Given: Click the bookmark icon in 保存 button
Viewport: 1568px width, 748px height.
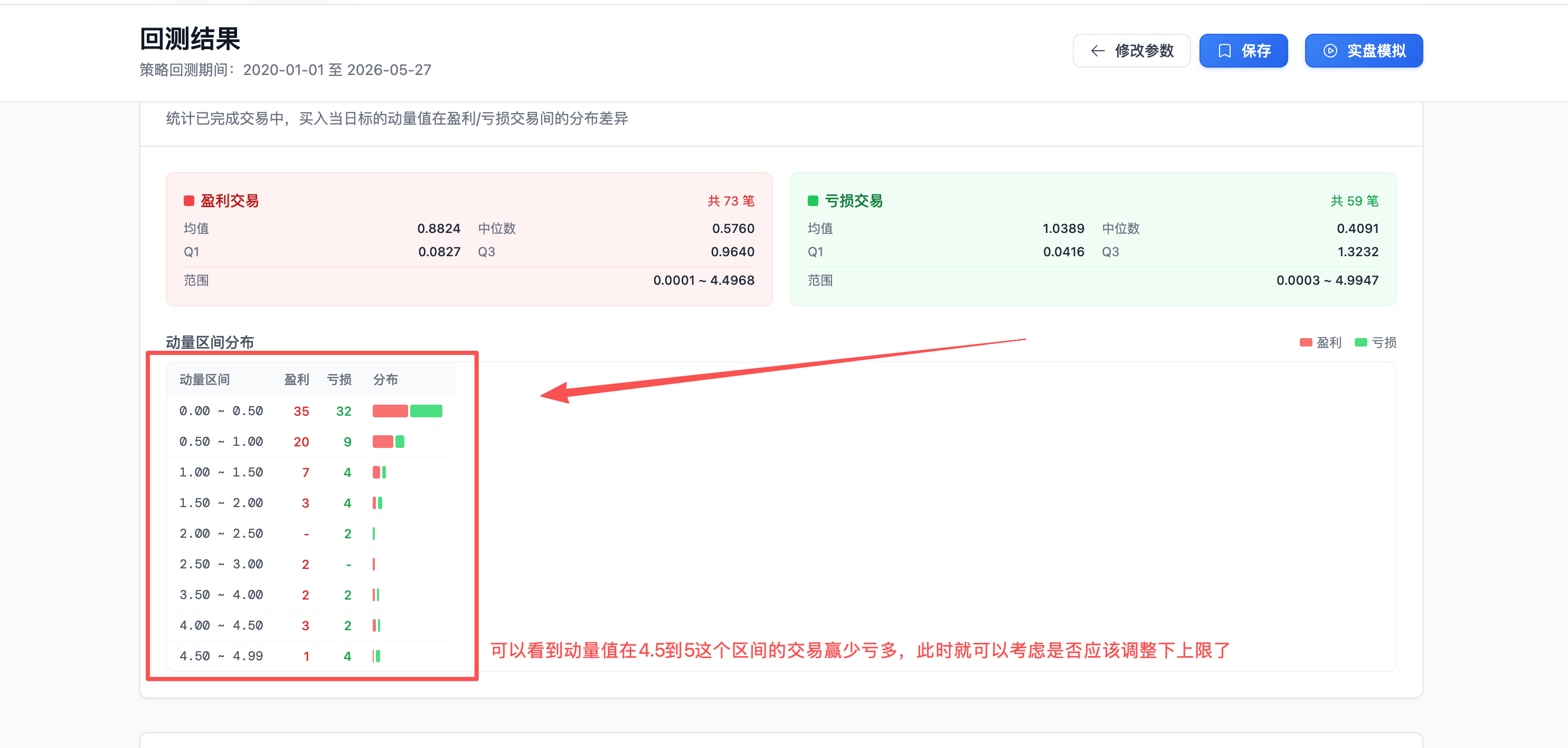Looking at the screenshot, I should click(1225, 51).
